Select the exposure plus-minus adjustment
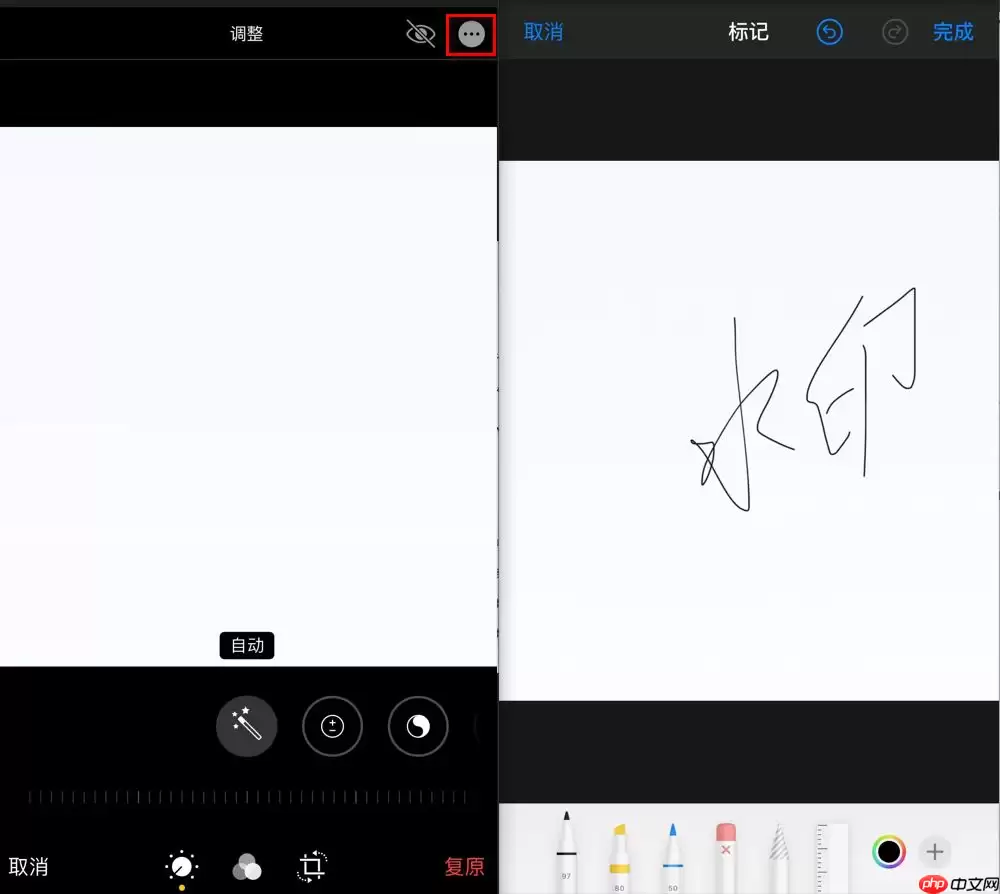1000x894 pixels. click(x=332, y=726)
